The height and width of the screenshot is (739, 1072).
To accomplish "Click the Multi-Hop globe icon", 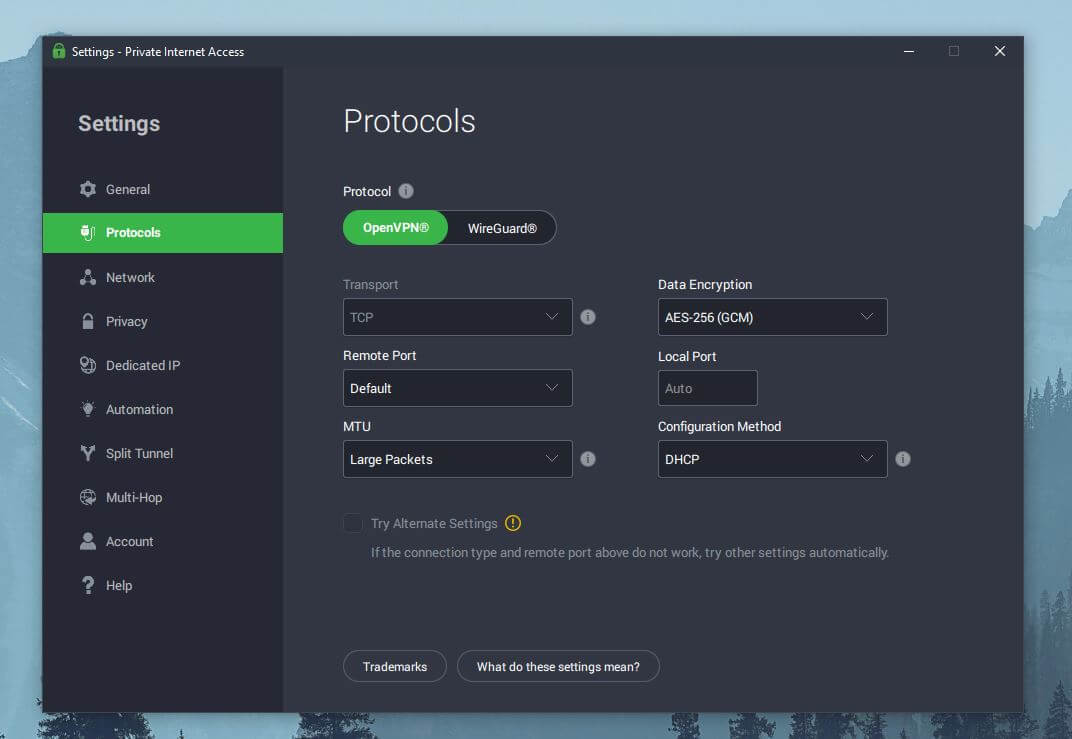I will [x=88, y=497].
